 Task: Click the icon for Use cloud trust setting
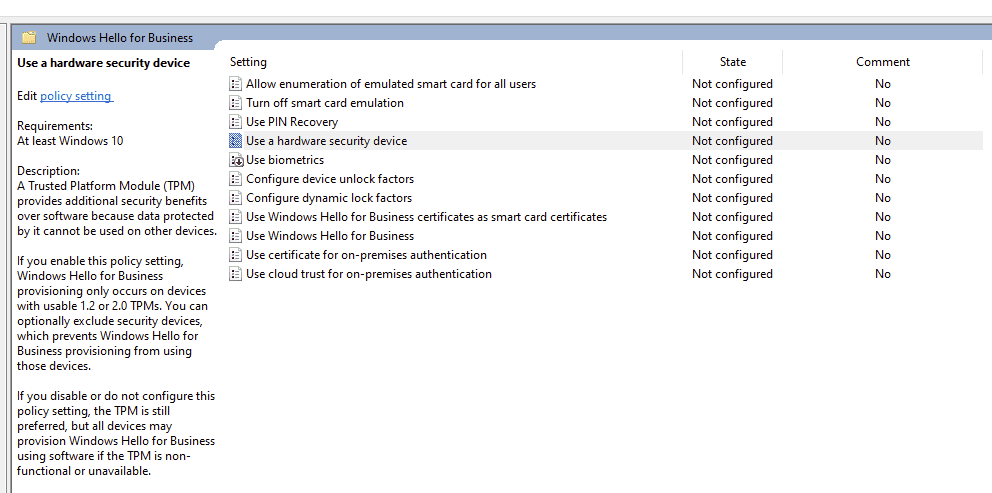tap(236, 274)
